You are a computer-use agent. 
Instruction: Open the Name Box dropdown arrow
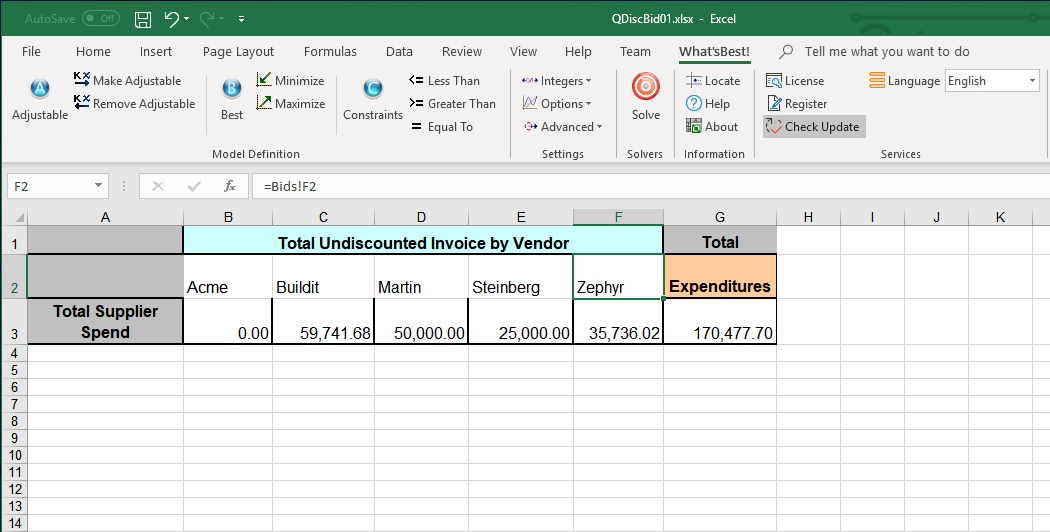click(x=98, y=186)
